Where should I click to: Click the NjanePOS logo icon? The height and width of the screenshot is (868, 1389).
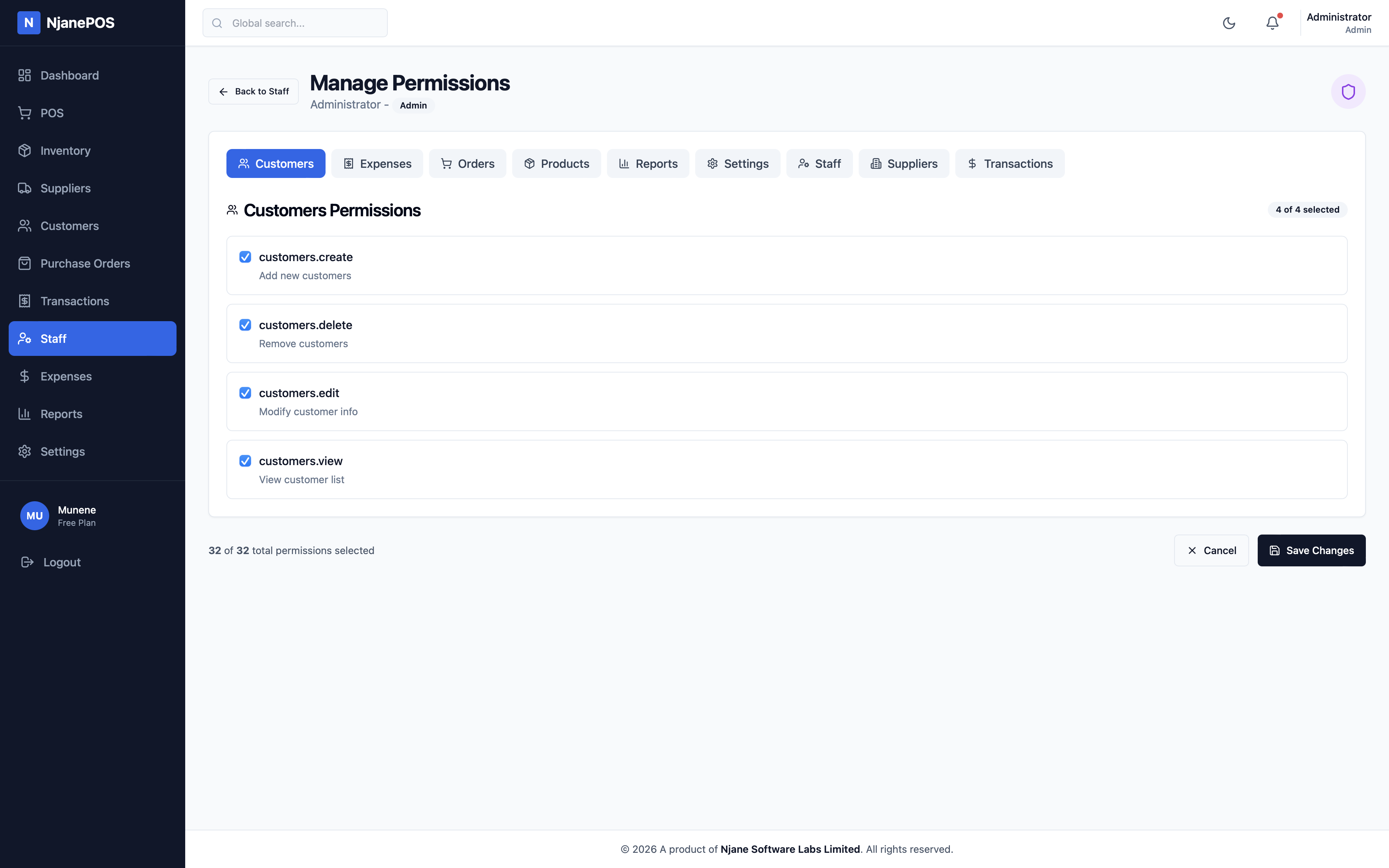[29, 23]
